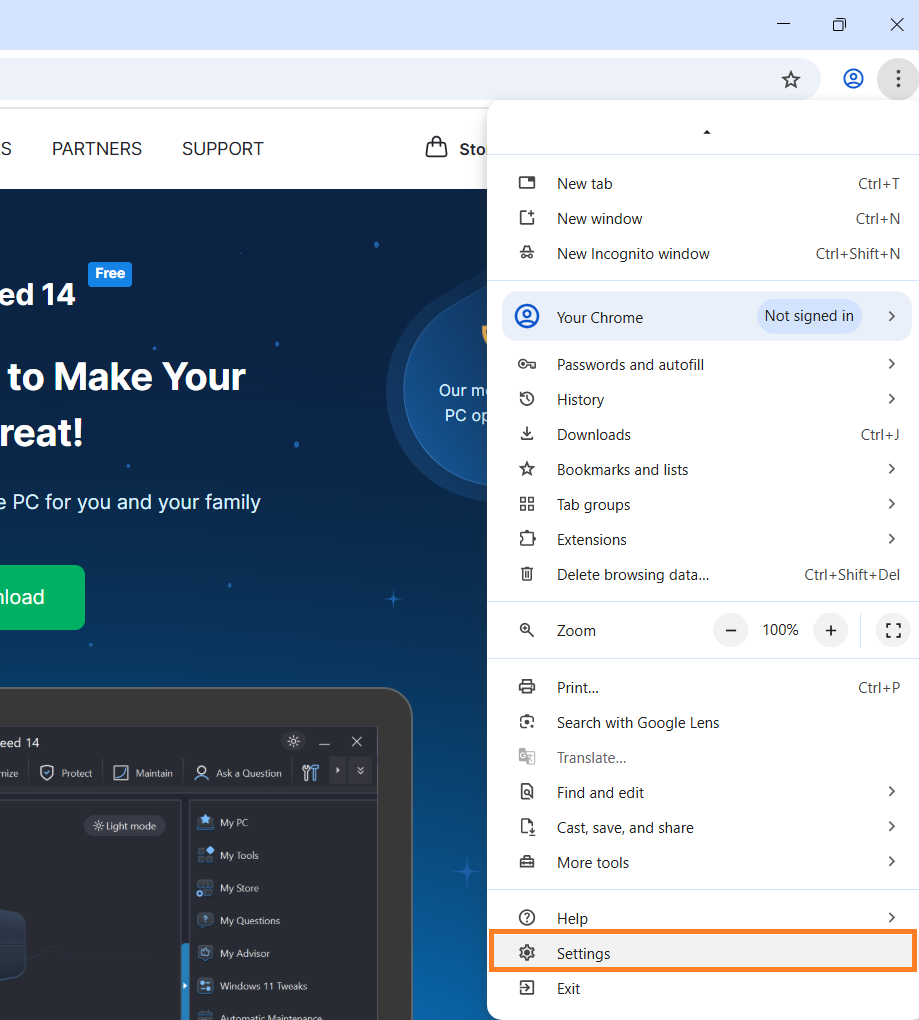Image resolution: width=919 pixels, height=1020 pixels.
Task: Click the zoom in plus button
Action: 830,630
